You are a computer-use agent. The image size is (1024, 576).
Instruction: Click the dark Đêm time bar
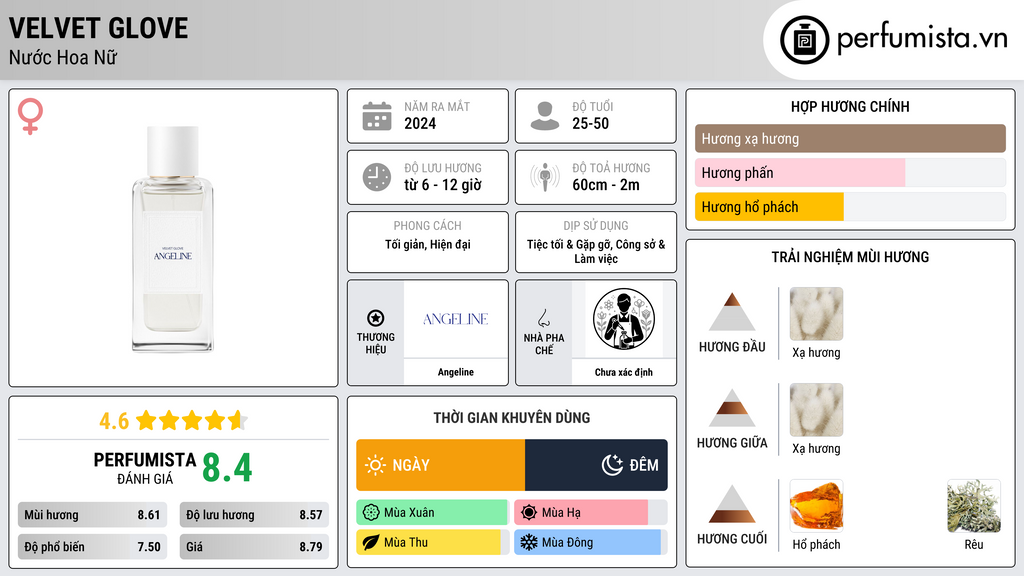click(596, 465)
